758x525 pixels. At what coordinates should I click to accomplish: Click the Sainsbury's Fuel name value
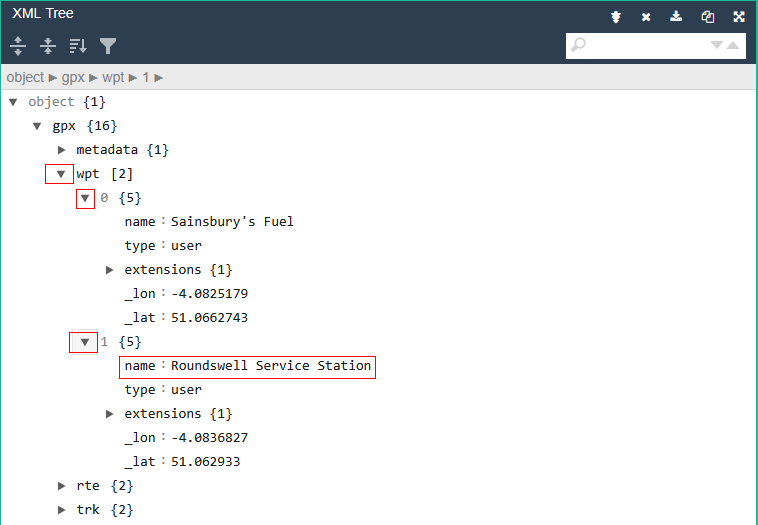click(x=232, y=222)
